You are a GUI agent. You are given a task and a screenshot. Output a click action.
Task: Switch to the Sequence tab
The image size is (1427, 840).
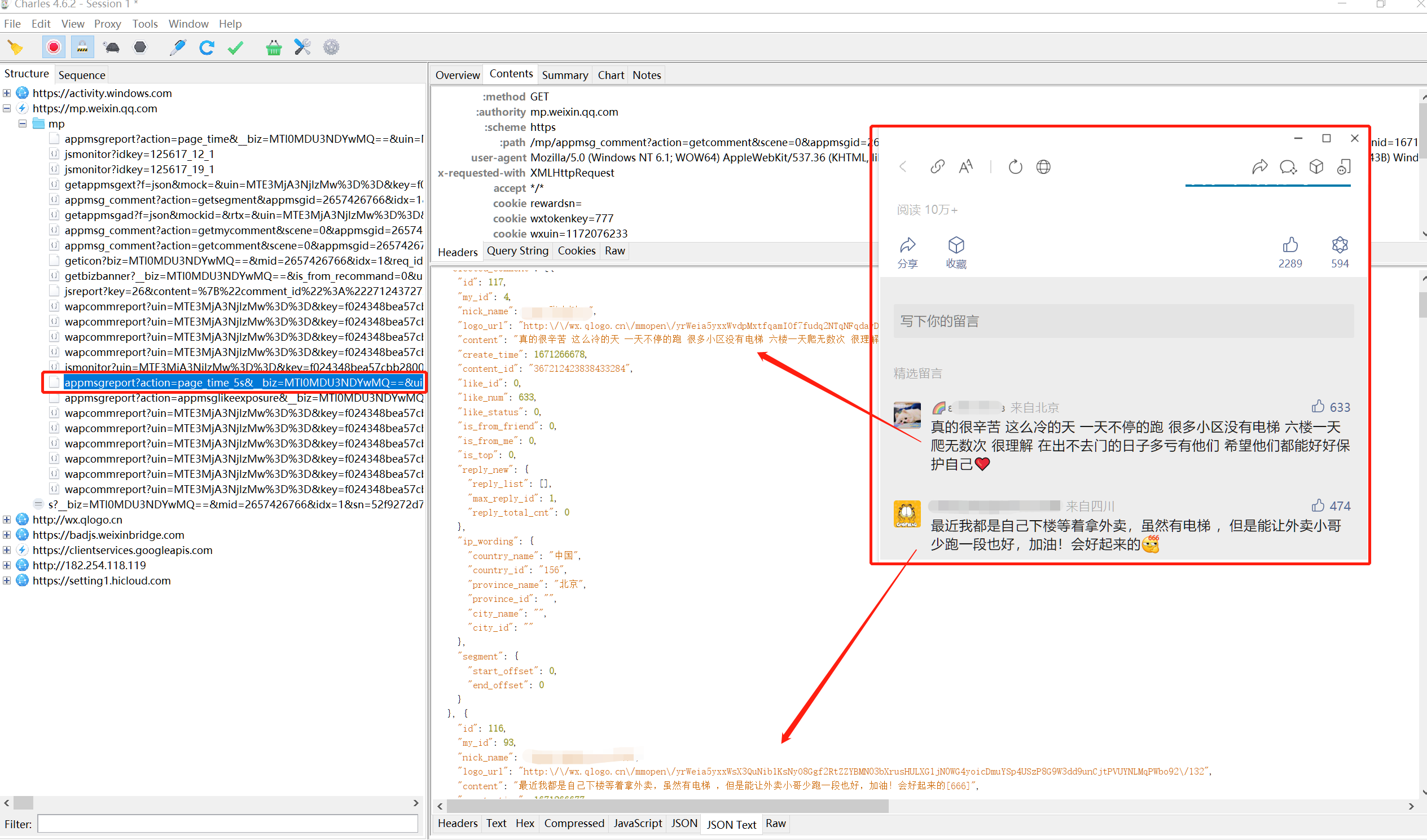pyautogui.click(x=82, y=74)
